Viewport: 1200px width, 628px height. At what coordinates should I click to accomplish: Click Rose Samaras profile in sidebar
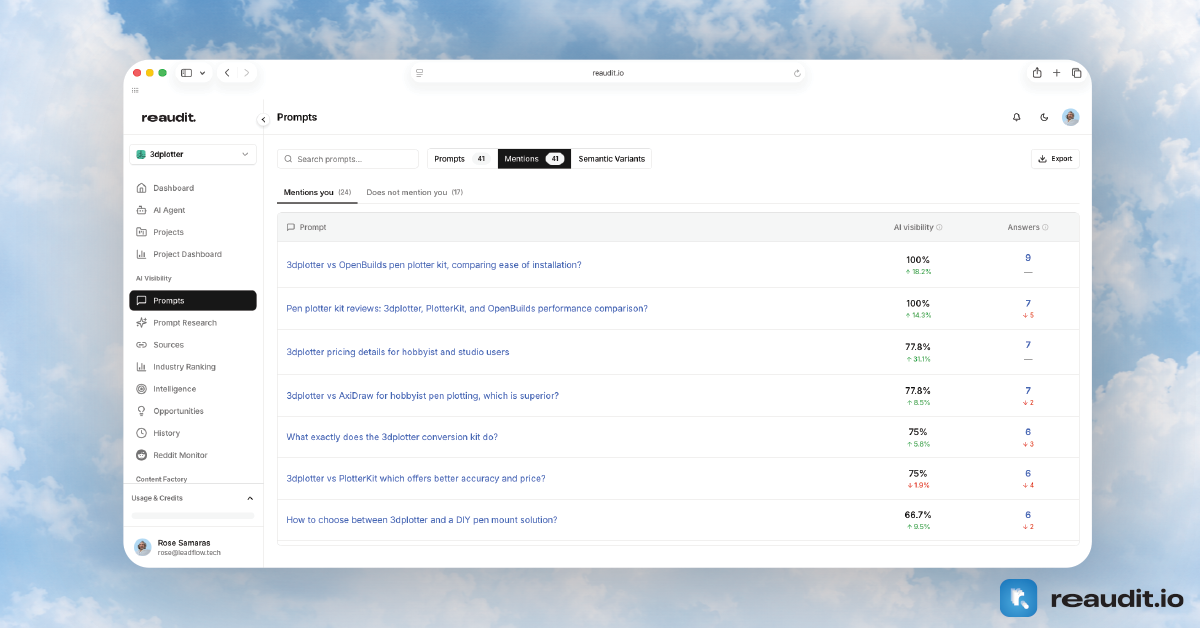pos(193,547)
